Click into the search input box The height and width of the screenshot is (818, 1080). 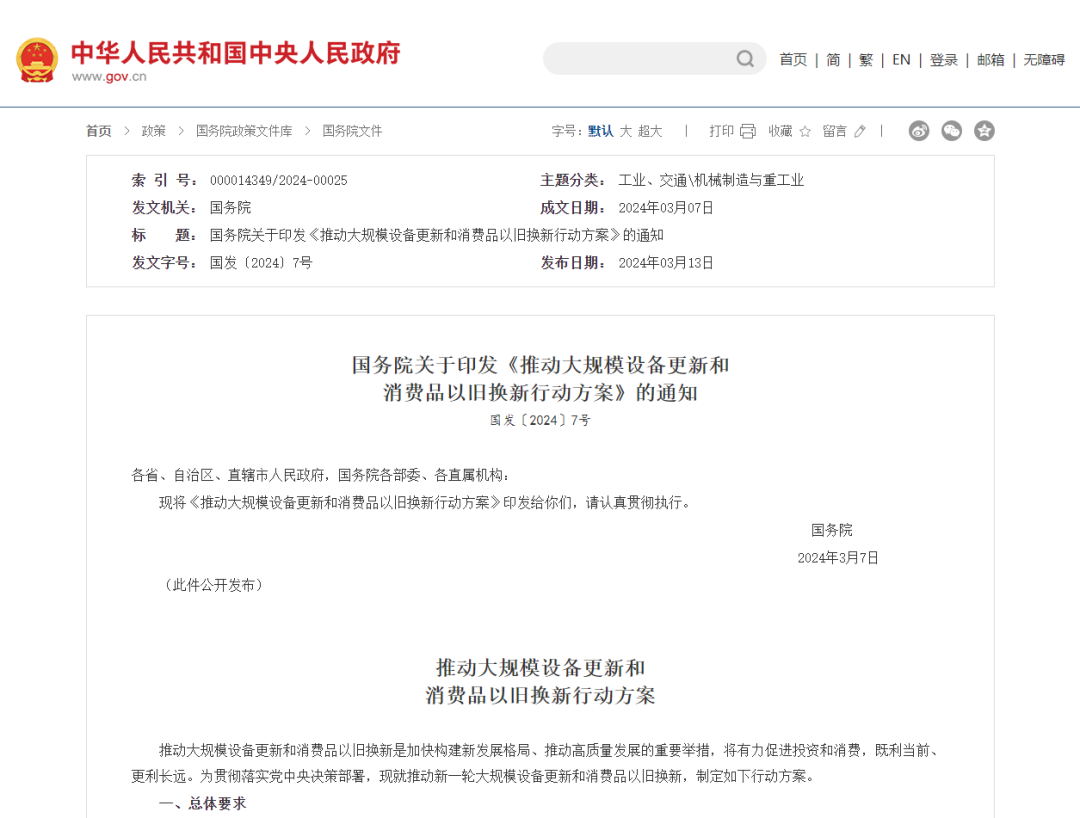click(640, 59)
